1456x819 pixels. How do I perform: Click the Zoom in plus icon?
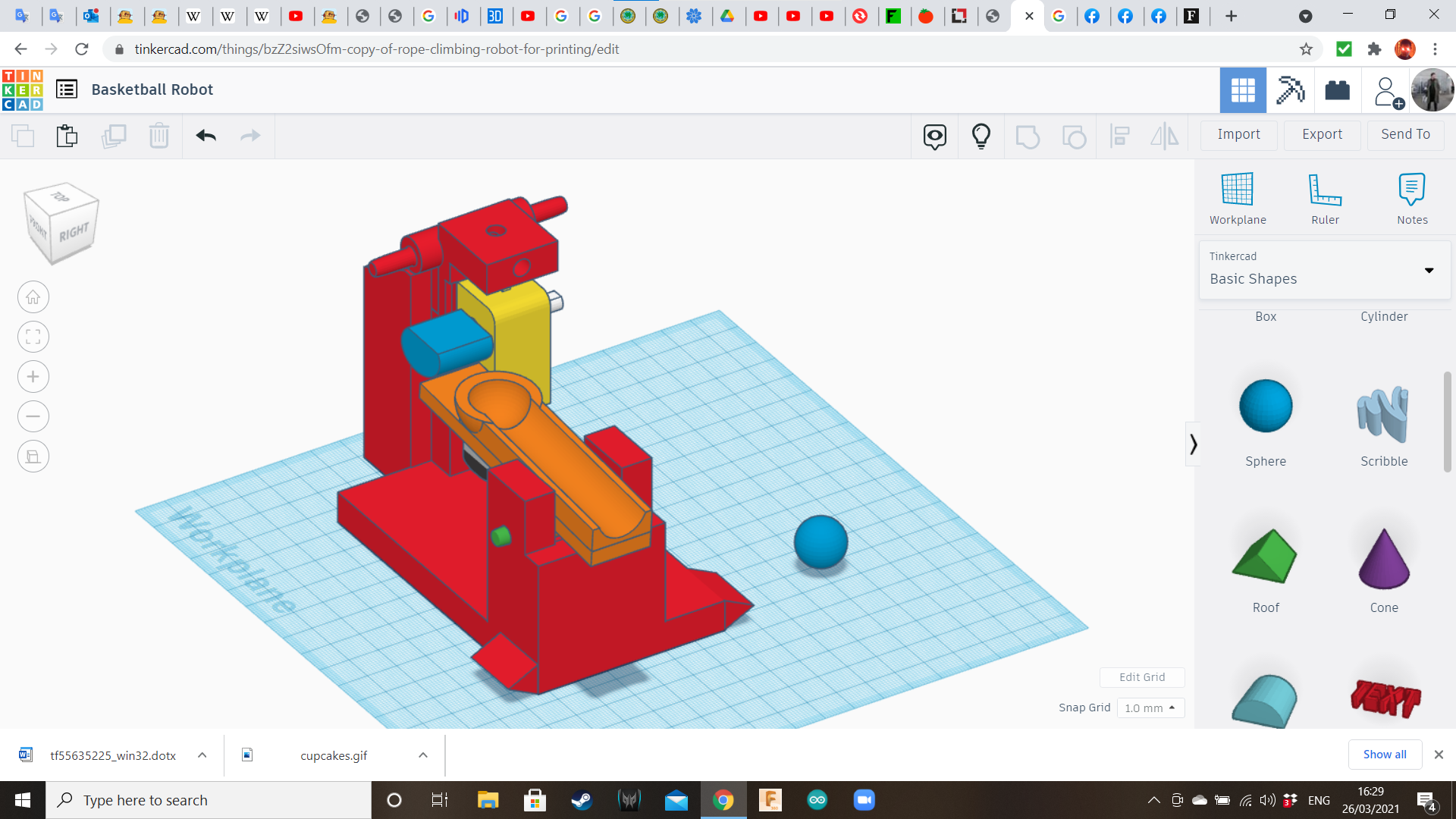coord(33,377)
